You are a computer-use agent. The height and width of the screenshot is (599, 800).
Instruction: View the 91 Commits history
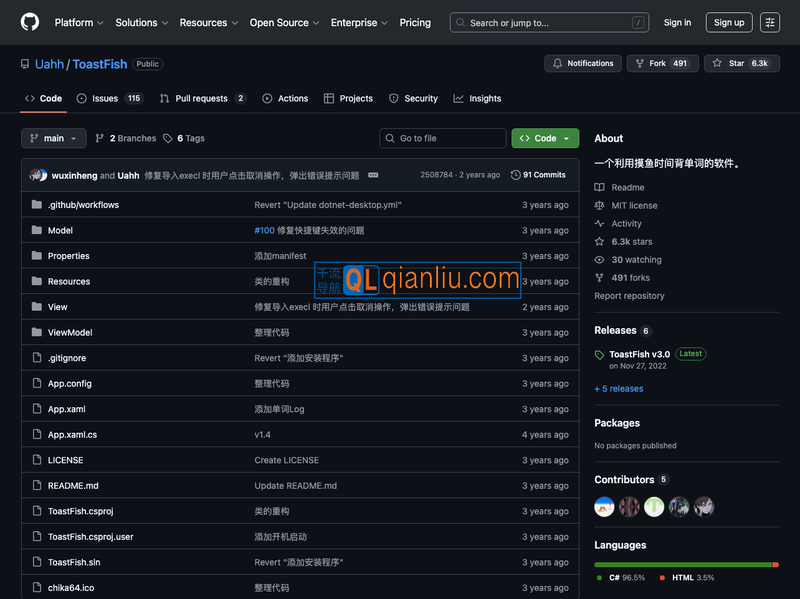(538, 175)
